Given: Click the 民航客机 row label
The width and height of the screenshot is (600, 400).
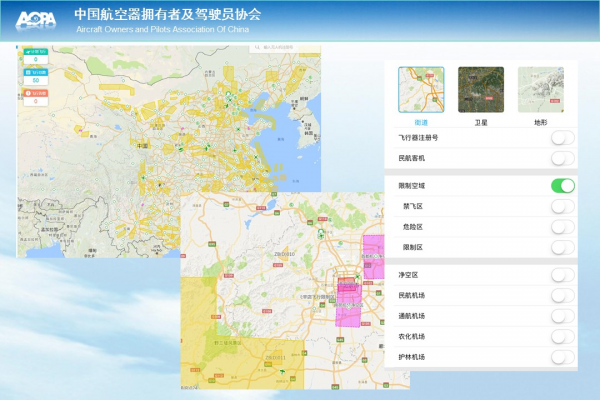Looking at the screenshot, I should point(411,158).
